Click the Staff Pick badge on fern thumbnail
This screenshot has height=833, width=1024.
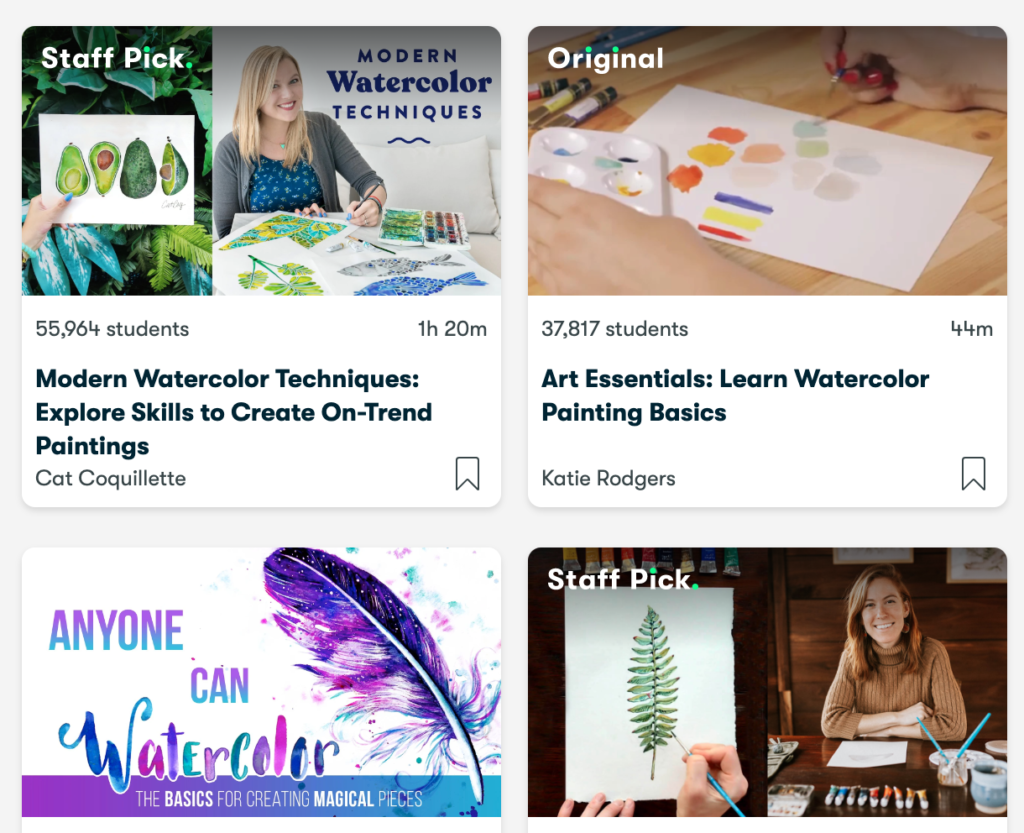pos(623,579)
